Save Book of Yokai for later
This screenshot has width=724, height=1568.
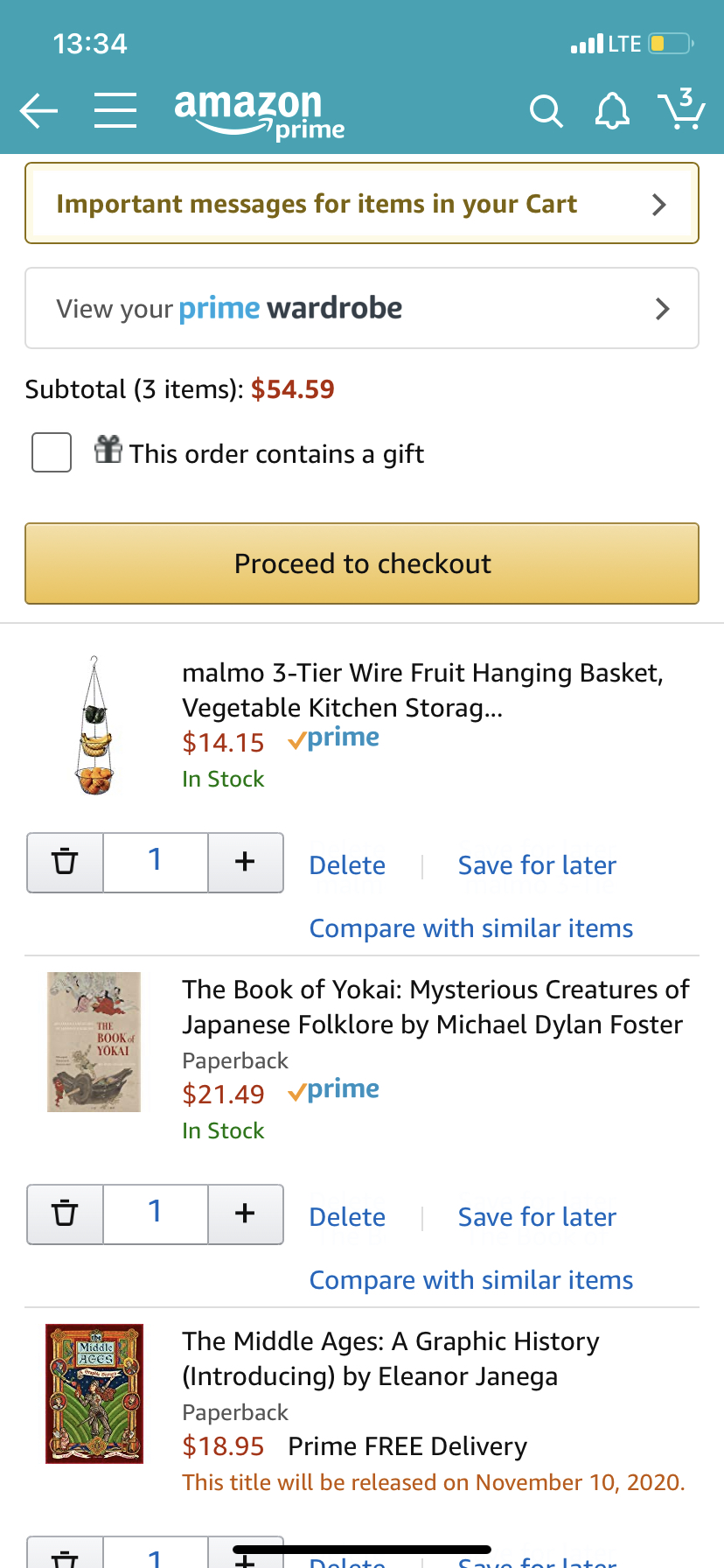click(537, 1217)
